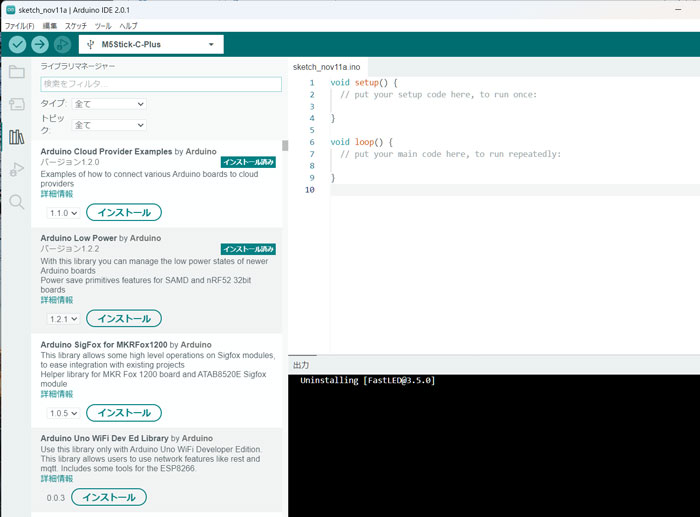Open the M5Stick-C-Plus board selector dropdown
This screenshot has height=517, width=700.
coord(151,44)
